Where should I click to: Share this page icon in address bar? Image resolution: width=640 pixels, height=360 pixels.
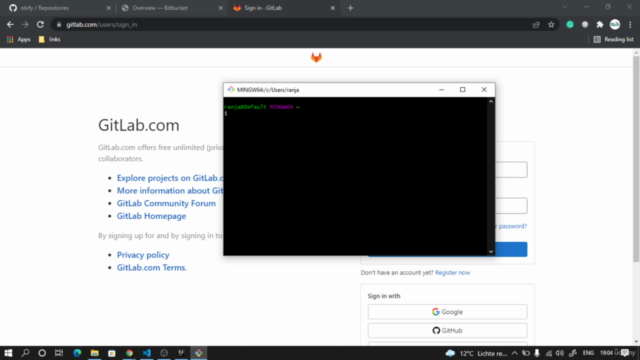tap(536, 24)
